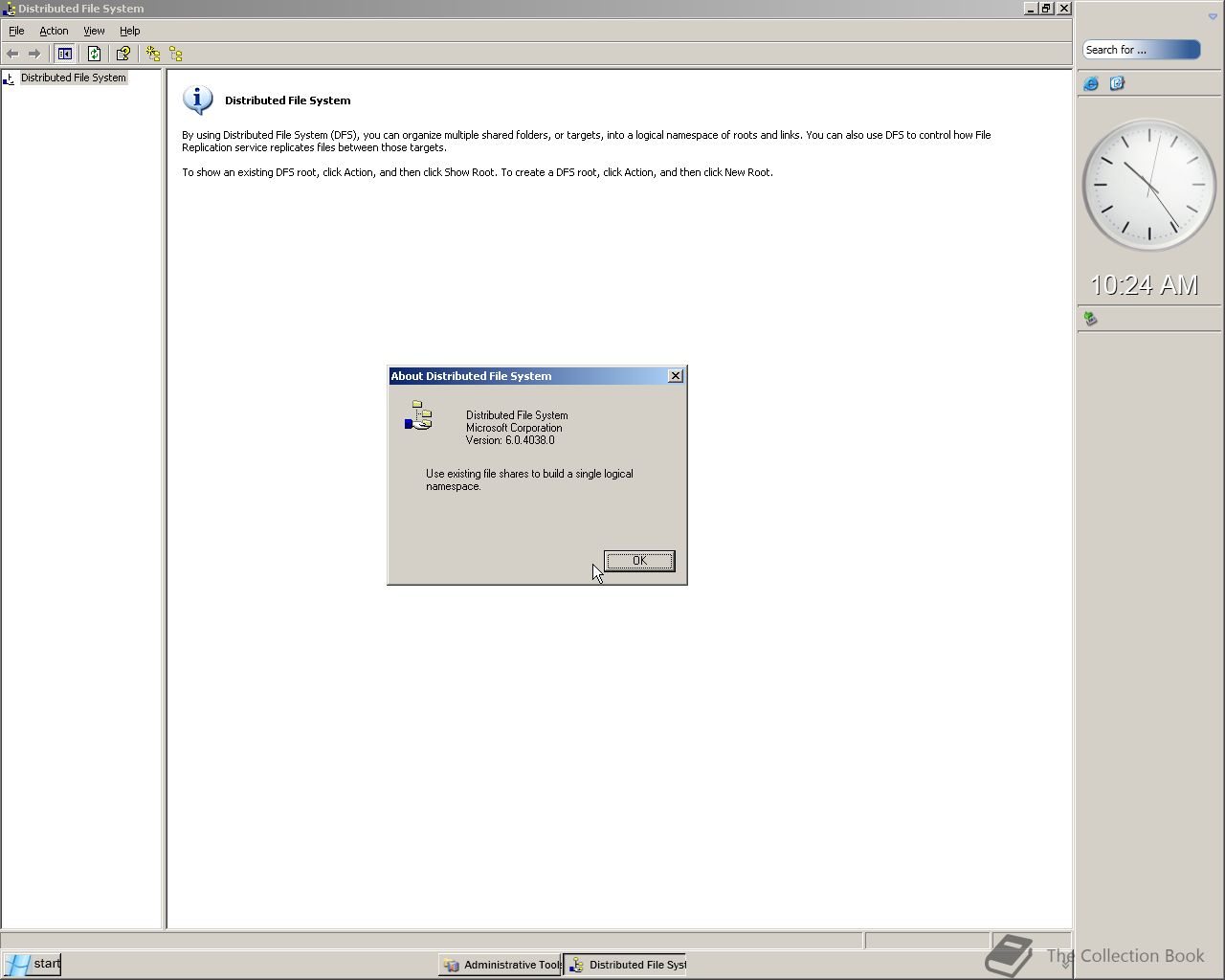Click the second sidebar quick launch icon
This screenshot has height=980, width=1225.
click(1117, 83)
